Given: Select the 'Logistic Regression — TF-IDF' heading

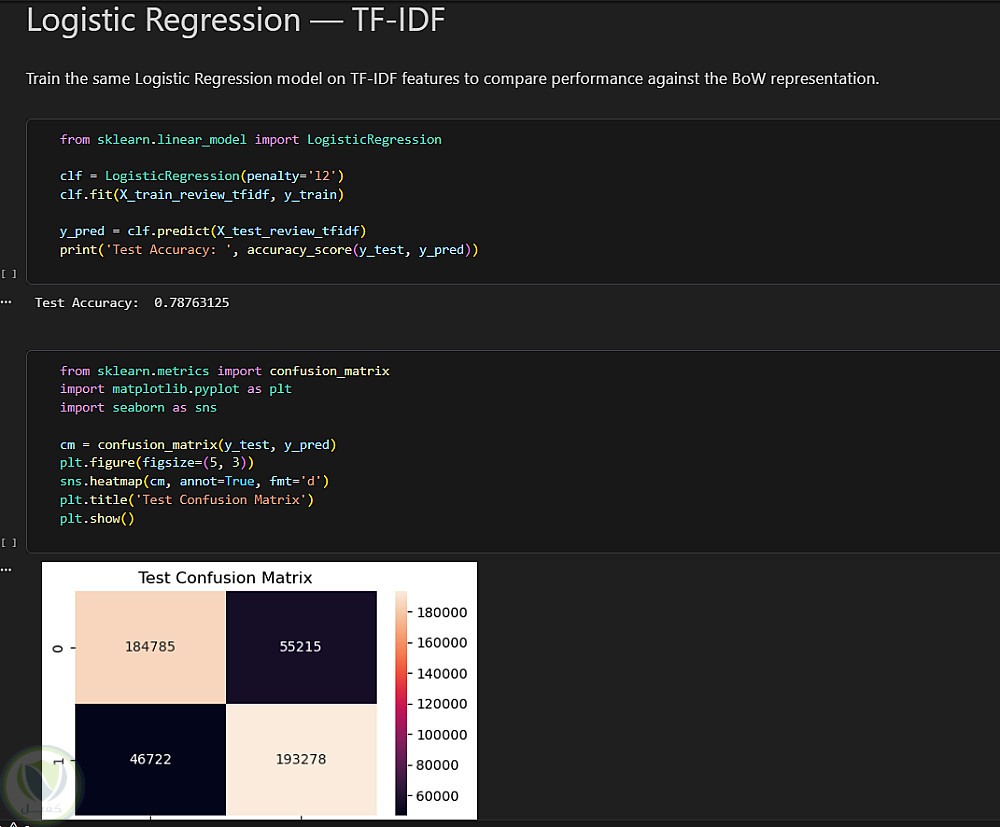Looking at the screenshot, I should pyautogui.click(x=235, y=20).
